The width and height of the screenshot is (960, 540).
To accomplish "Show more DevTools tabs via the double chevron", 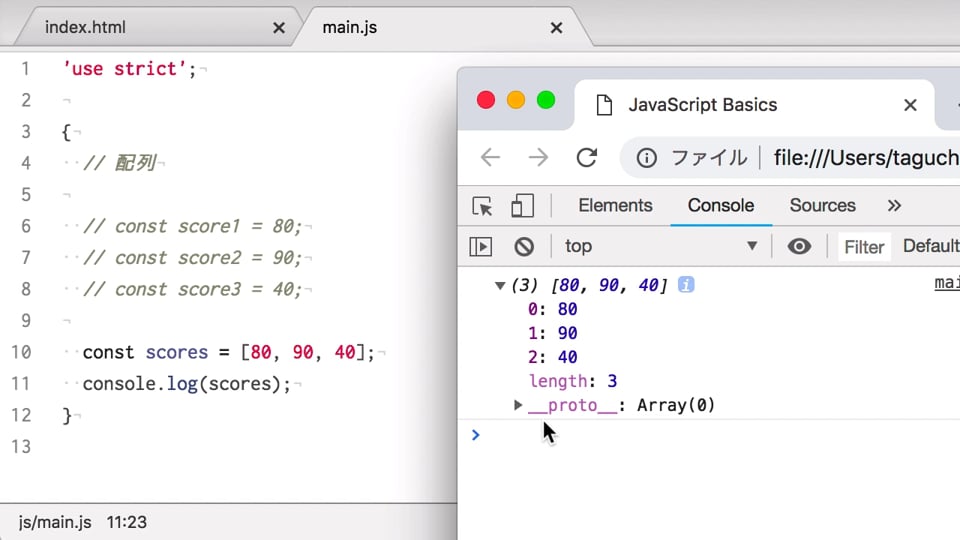I will (894, 206).
